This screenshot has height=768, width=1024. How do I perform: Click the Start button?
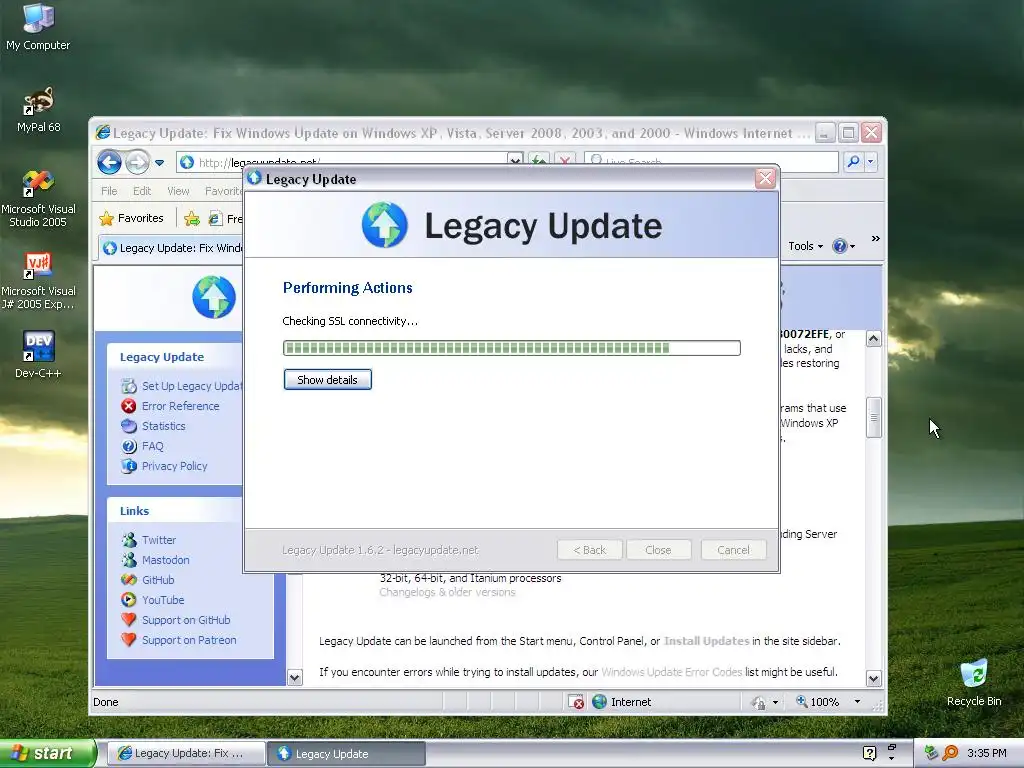click(47, 753)
